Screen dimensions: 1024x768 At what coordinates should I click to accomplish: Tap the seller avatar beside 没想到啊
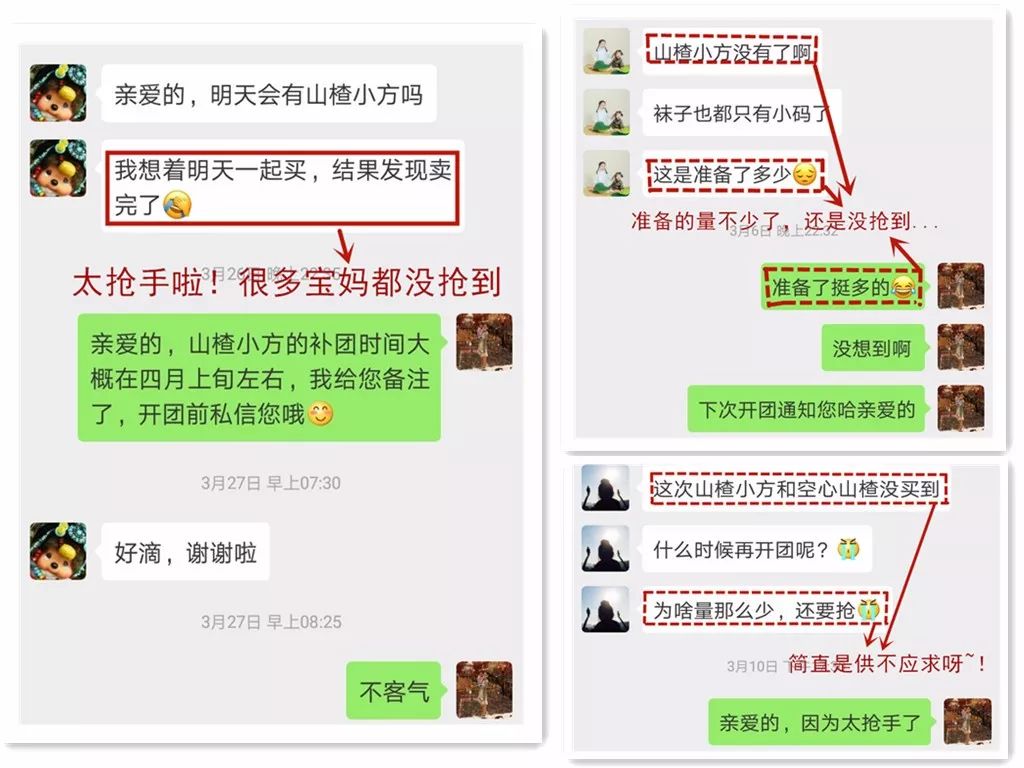tap(961, 347)
